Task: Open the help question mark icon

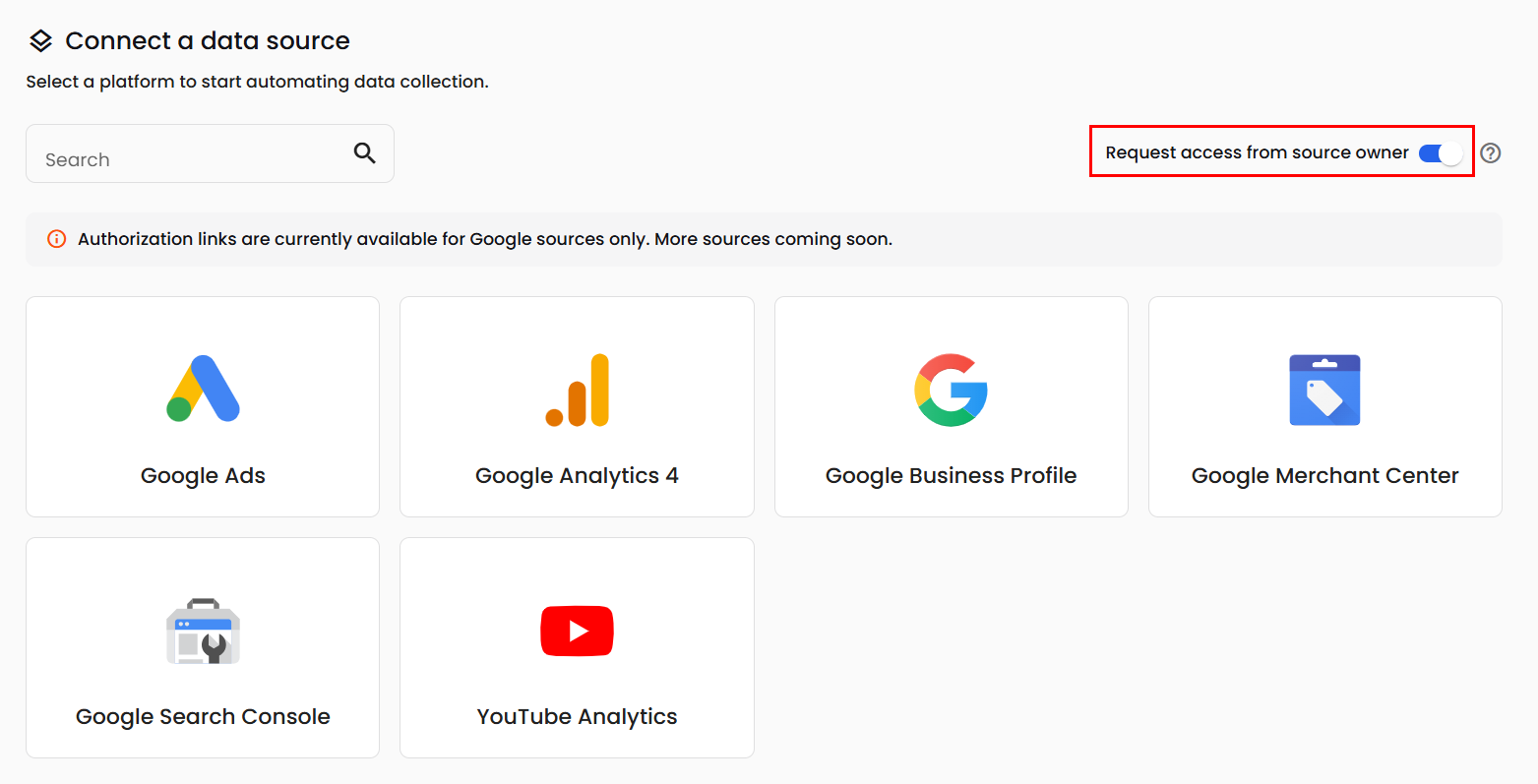Action: click(x=1490, y=153)
